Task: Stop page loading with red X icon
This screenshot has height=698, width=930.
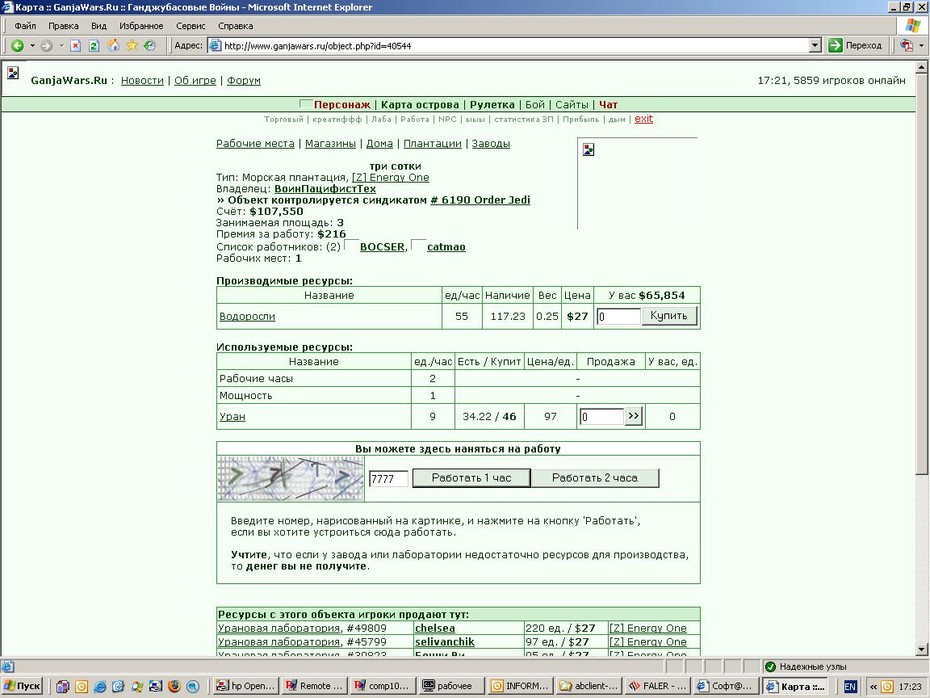Action: point(75,46)
